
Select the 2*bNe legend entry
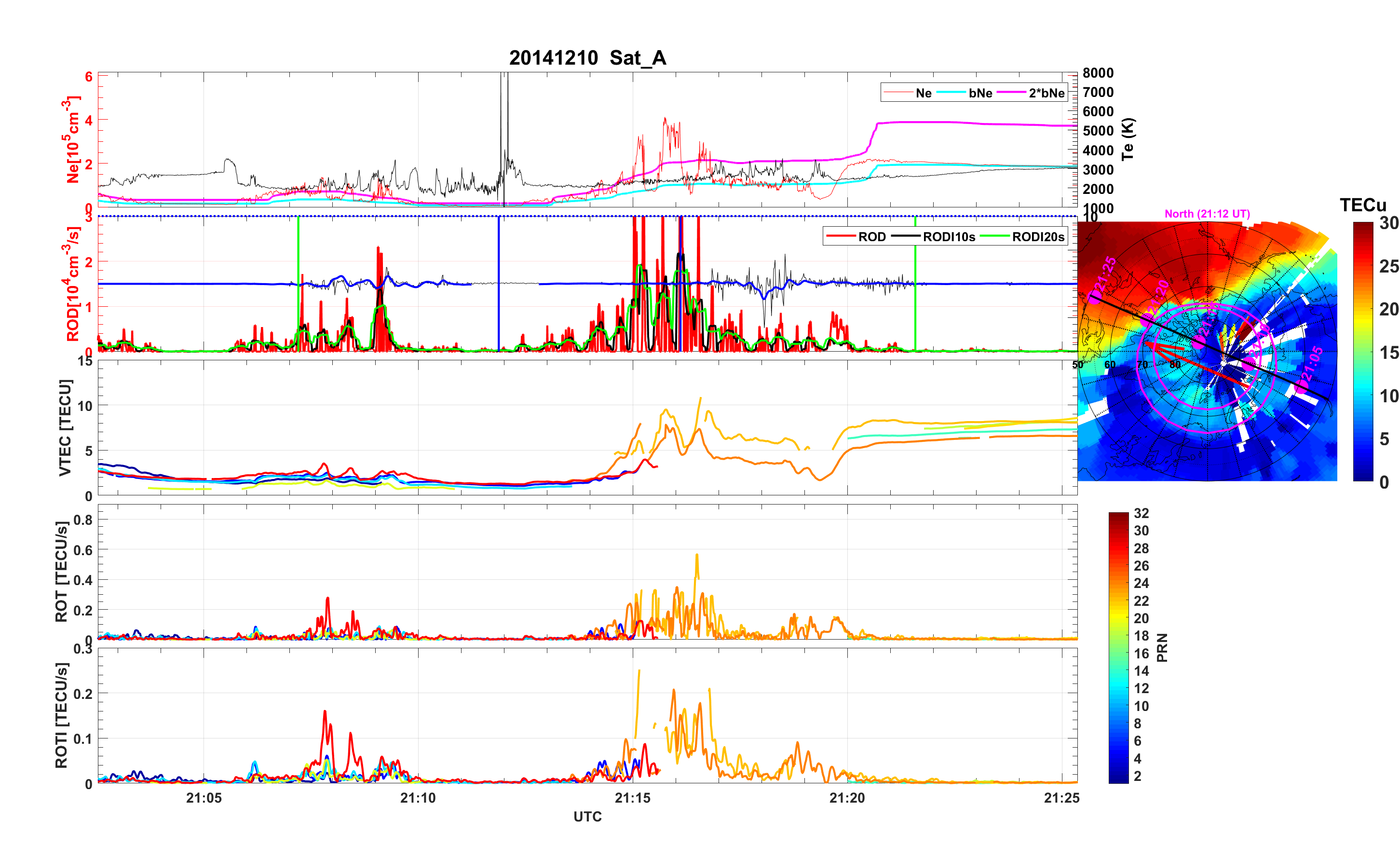1046,93
